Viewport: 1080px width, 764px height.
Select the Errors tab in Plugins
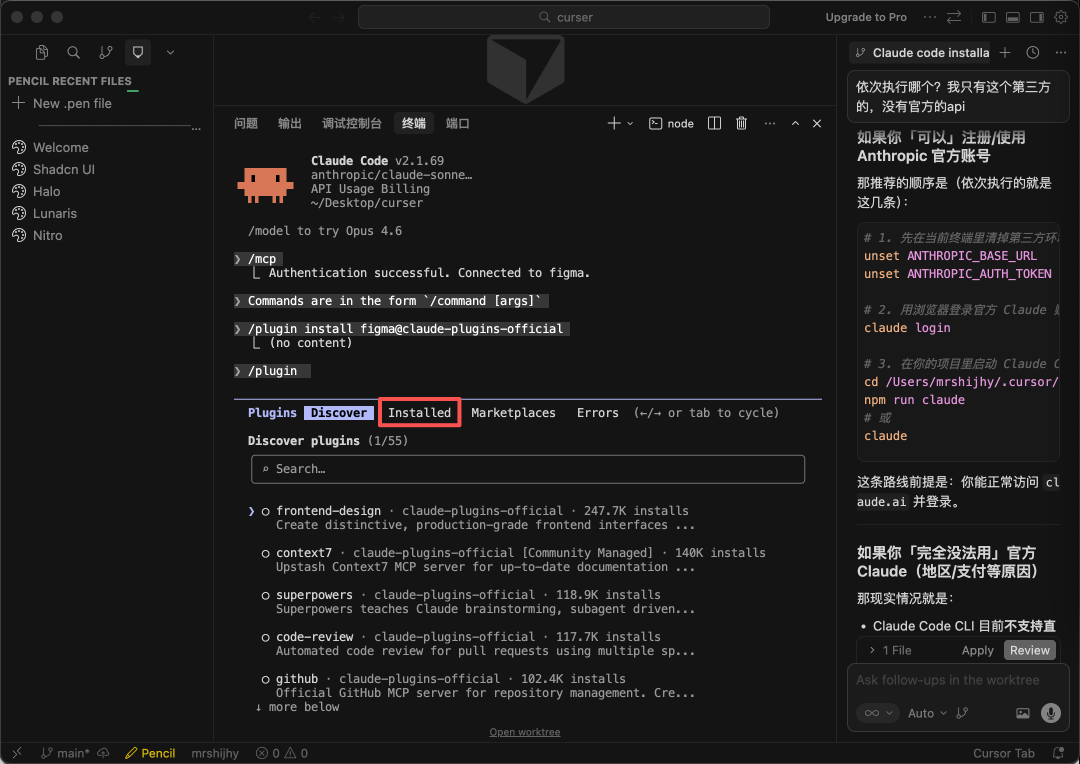[x=597, y=413]
